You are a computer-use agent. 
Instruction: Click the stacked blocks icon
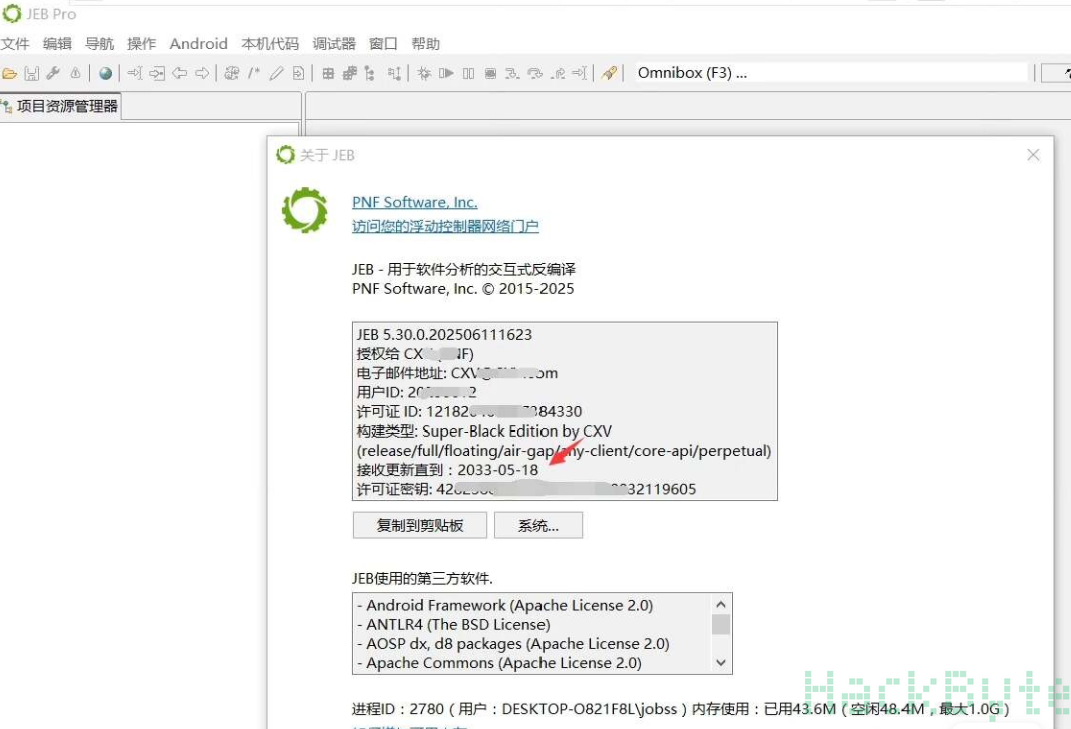tap(350, 73)
